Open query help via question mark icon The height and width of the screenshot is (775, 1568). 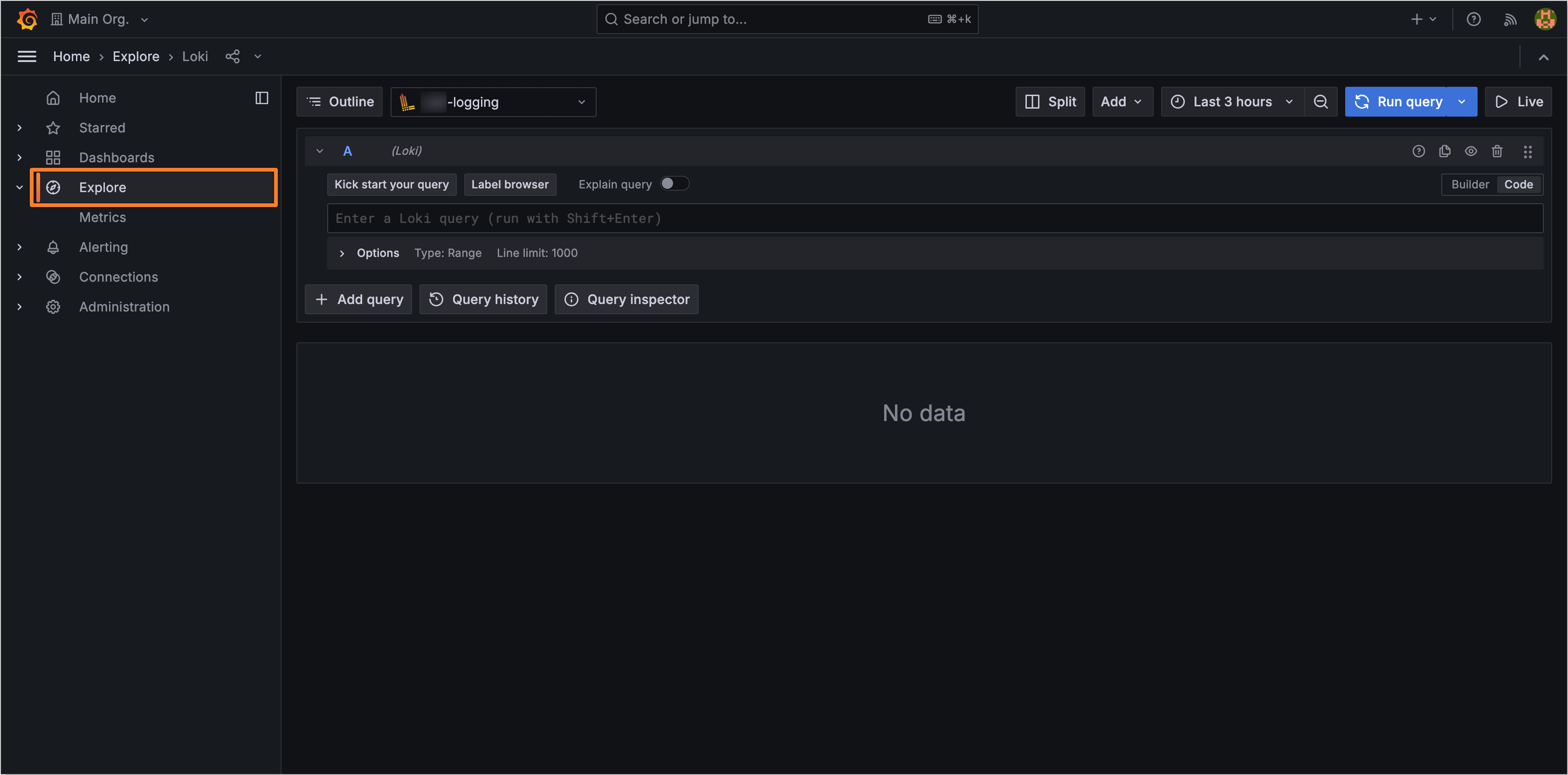coord(1419,151)
